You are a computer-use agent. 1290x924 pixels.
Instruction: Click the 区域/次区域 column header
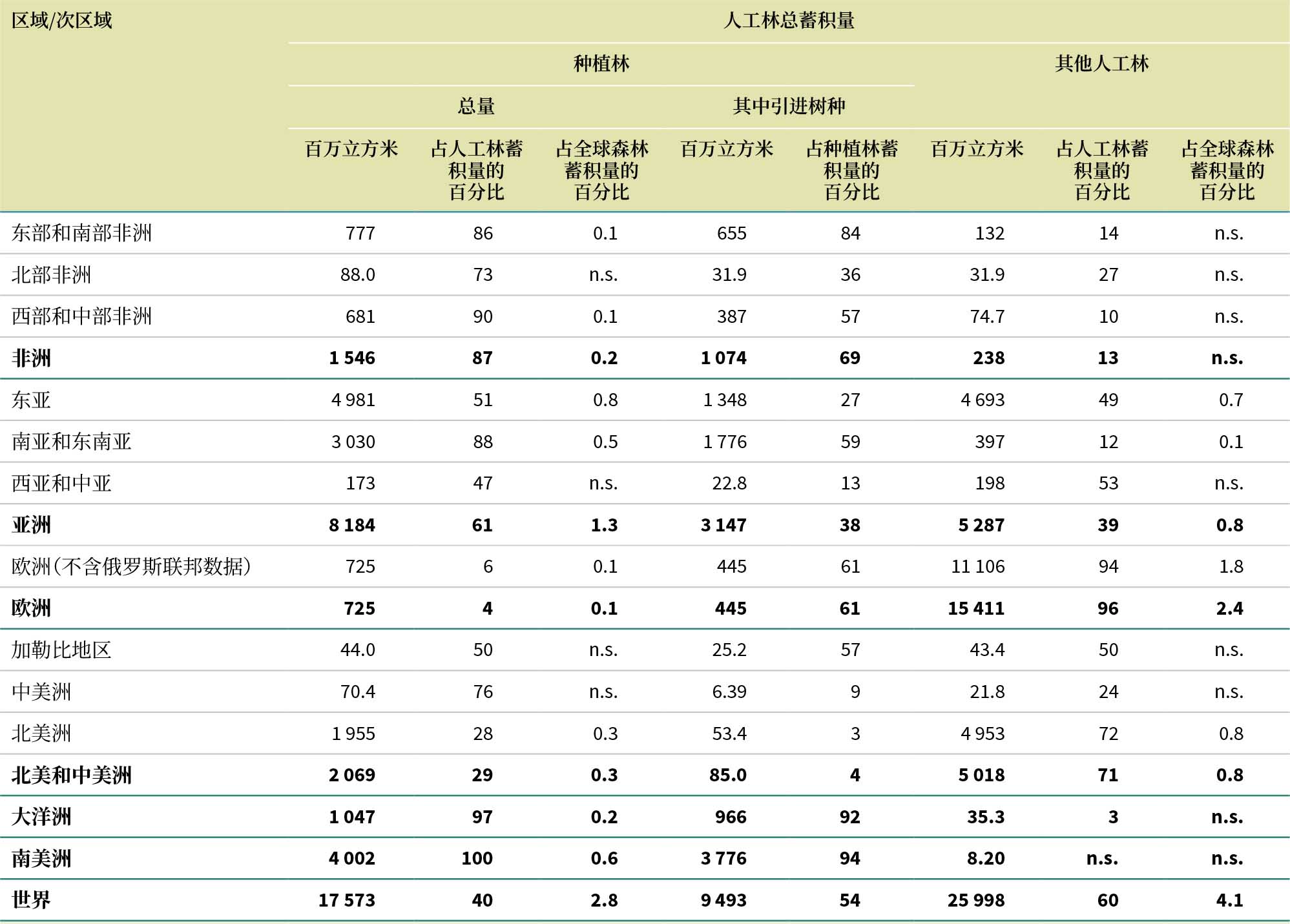pos(62,21)
